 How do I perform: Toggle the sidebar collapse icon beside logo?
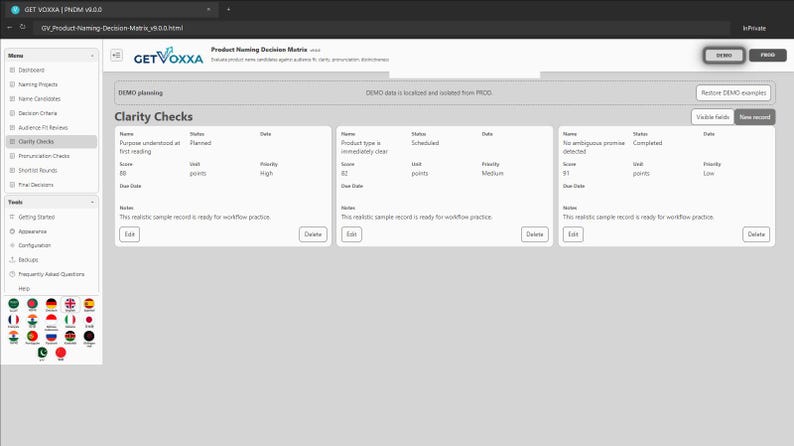[x=116, y=55]
